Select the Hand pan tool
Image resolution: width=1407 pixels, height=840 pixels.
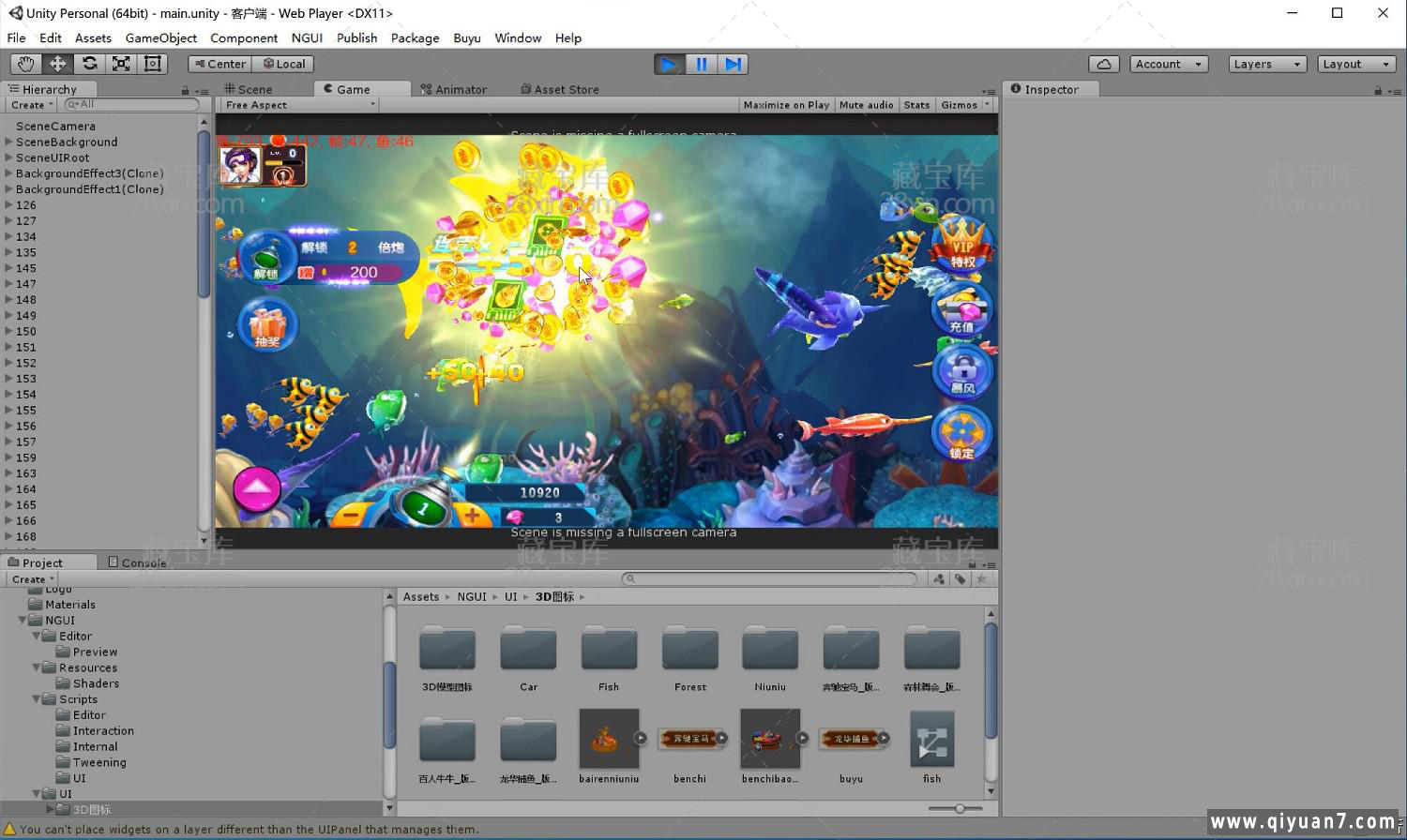[x=24, y=63]
